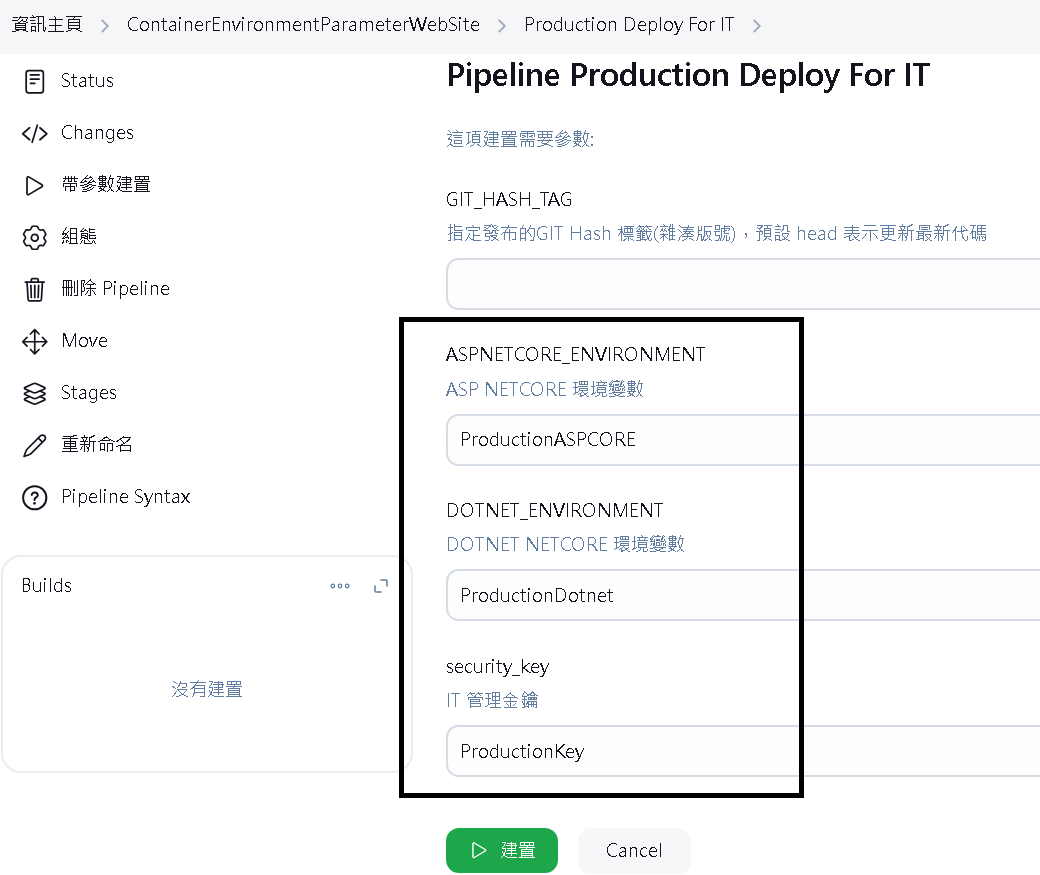
Task: Click the security_key ProductionKey field
Action: tap(743, 751)
